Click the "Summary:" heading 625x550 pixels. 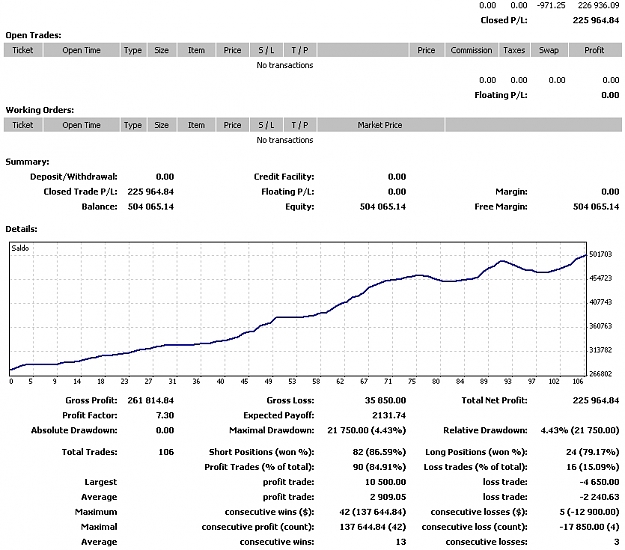pos(27,162)
